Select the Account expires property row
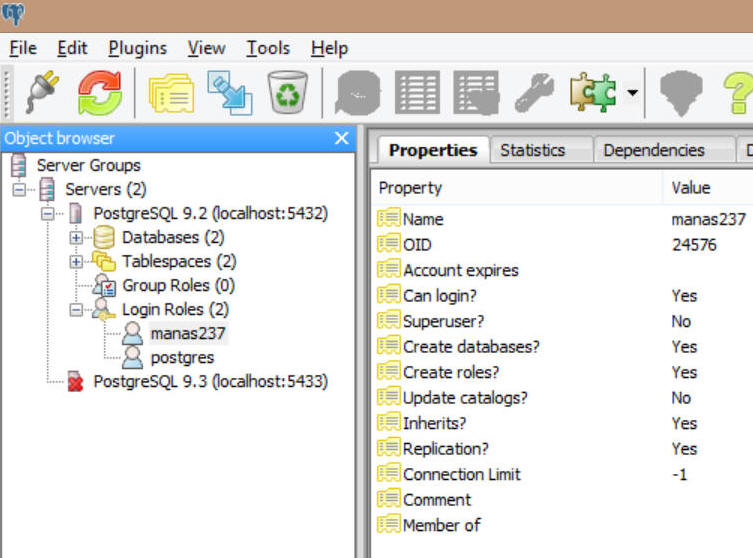This screenshot has height=558, width=753. [563, 270]
